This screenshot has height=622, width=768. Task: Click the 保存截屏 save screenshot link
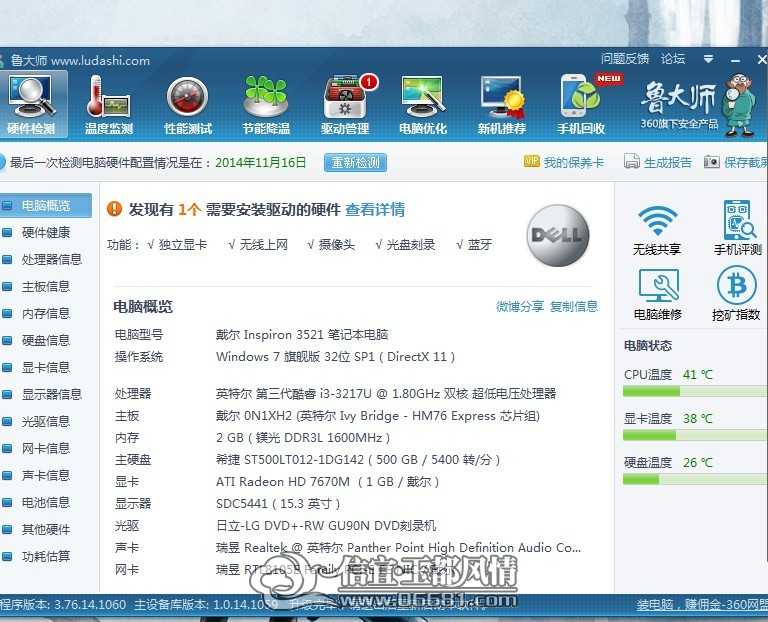[x=745, y=162]
